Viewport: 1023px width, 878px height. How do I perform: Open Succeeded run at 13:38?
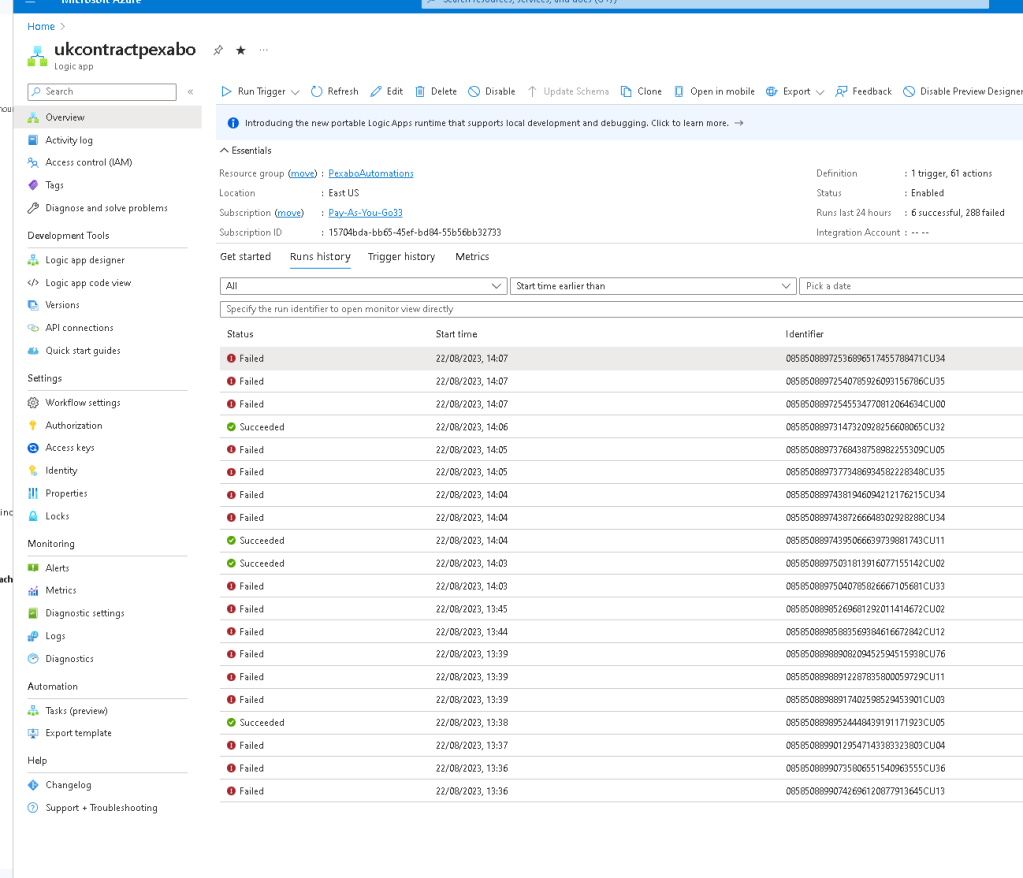pyautogui.click(x=621, y=723)
